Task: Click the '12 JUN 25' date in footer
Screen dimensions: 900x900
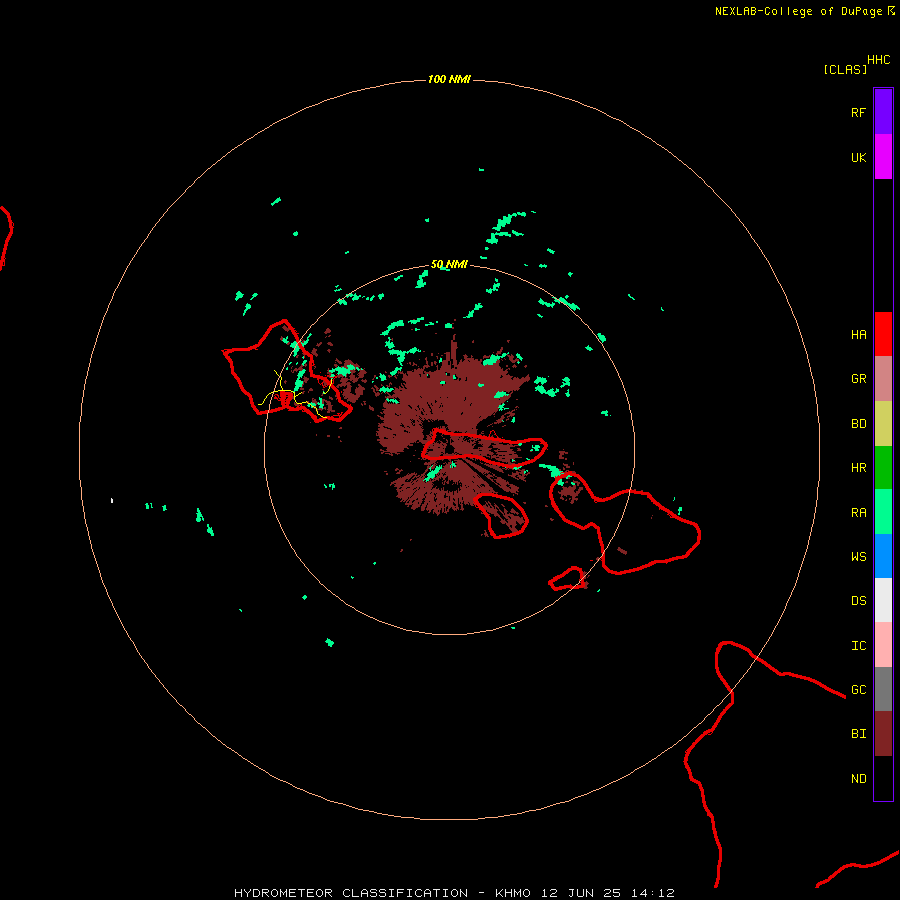Action: (x=582, y=893)
